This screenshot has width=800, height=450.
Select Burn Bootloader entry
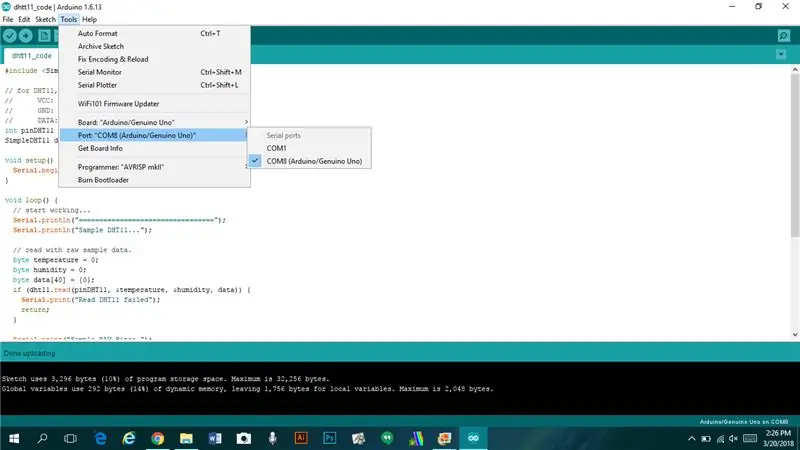coord(154,180)
